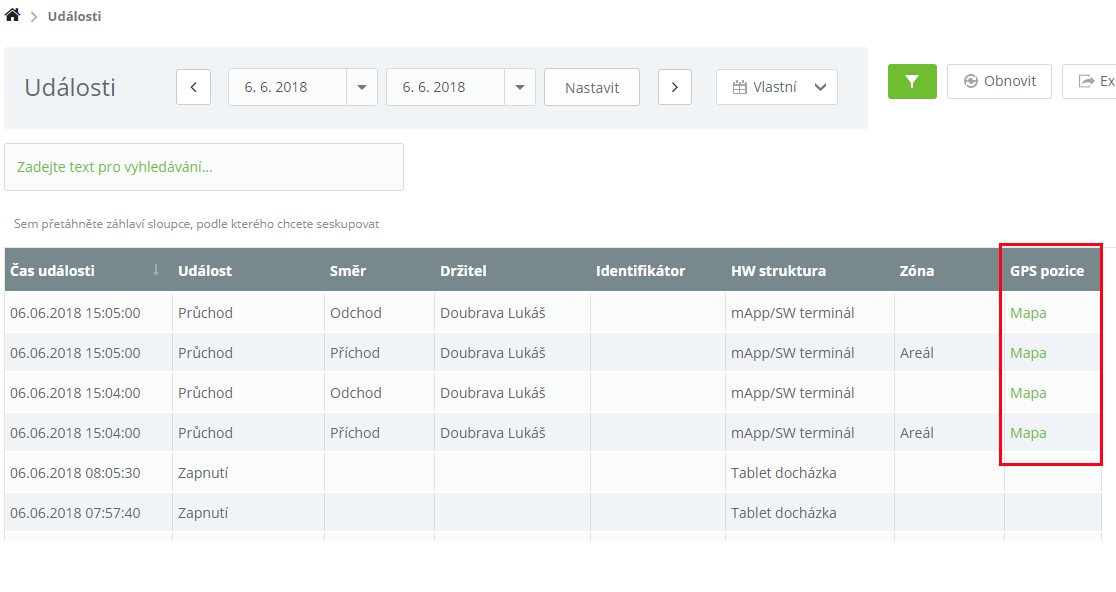This screenshot has height=592, width=1116.
Task: Open Mapa link for 15:04:00 Příchod row
Action: [x=1028, y=433]
